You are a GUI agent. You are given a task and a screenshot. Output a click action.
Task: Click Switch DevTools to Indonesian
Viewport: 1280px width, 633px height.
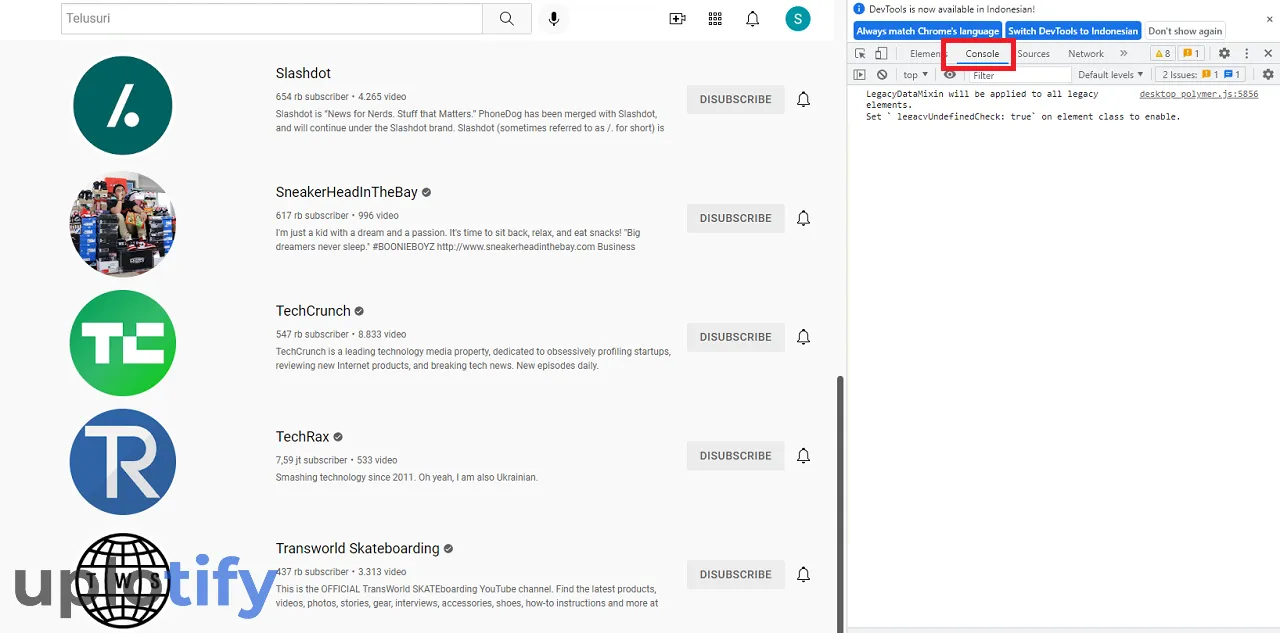pos(1073,31)
